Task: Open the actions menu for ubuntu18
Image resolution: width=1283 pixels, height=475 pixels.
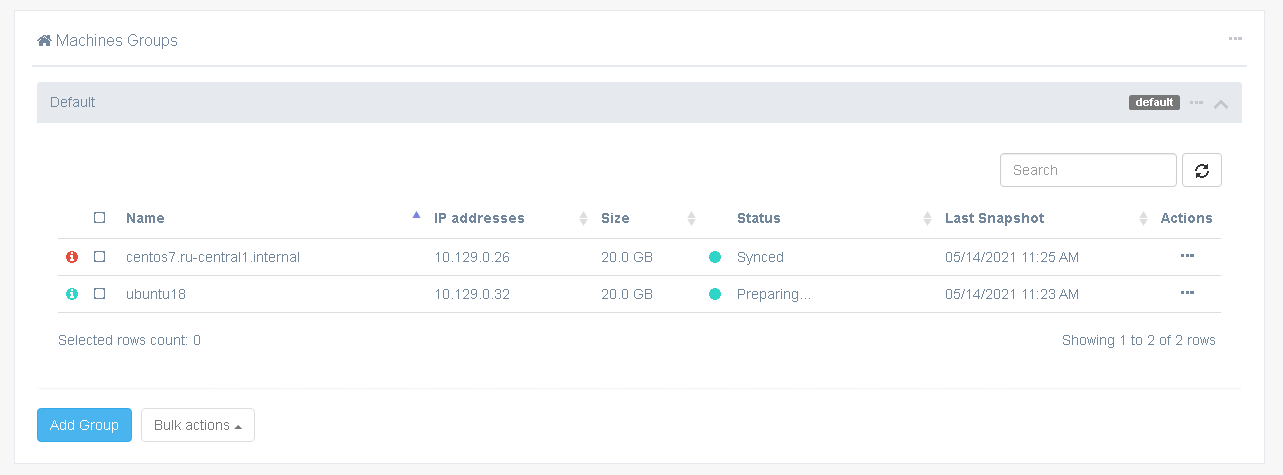Action: click(x=1187, y=293)
